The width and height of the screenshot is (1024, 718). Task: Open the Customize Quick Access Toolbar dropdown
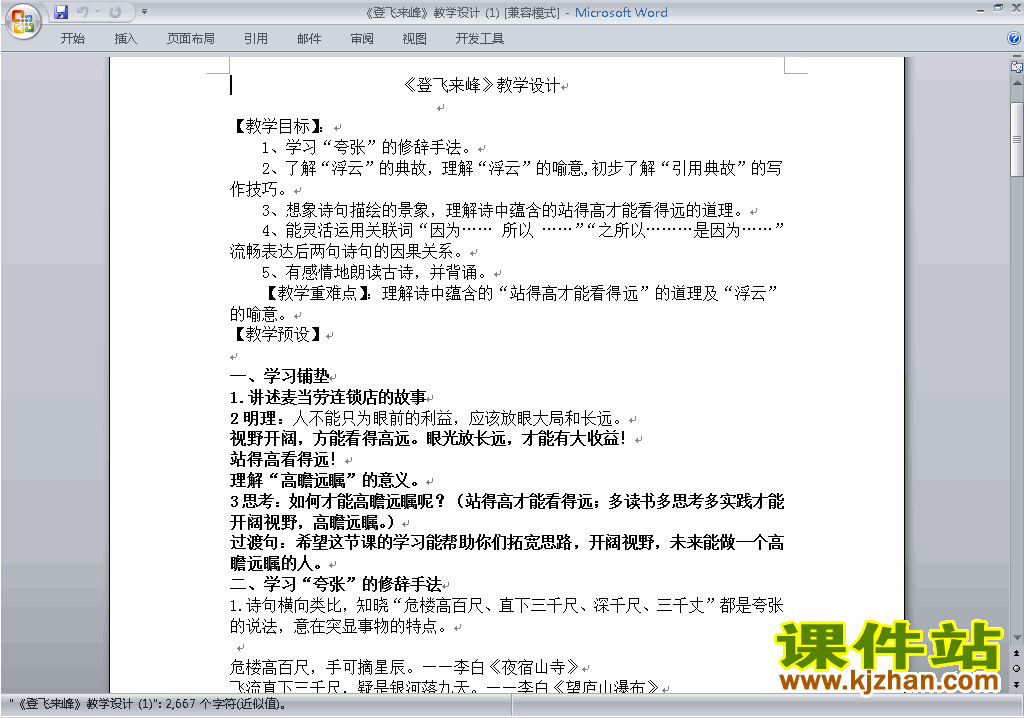(x=144, y=12)
